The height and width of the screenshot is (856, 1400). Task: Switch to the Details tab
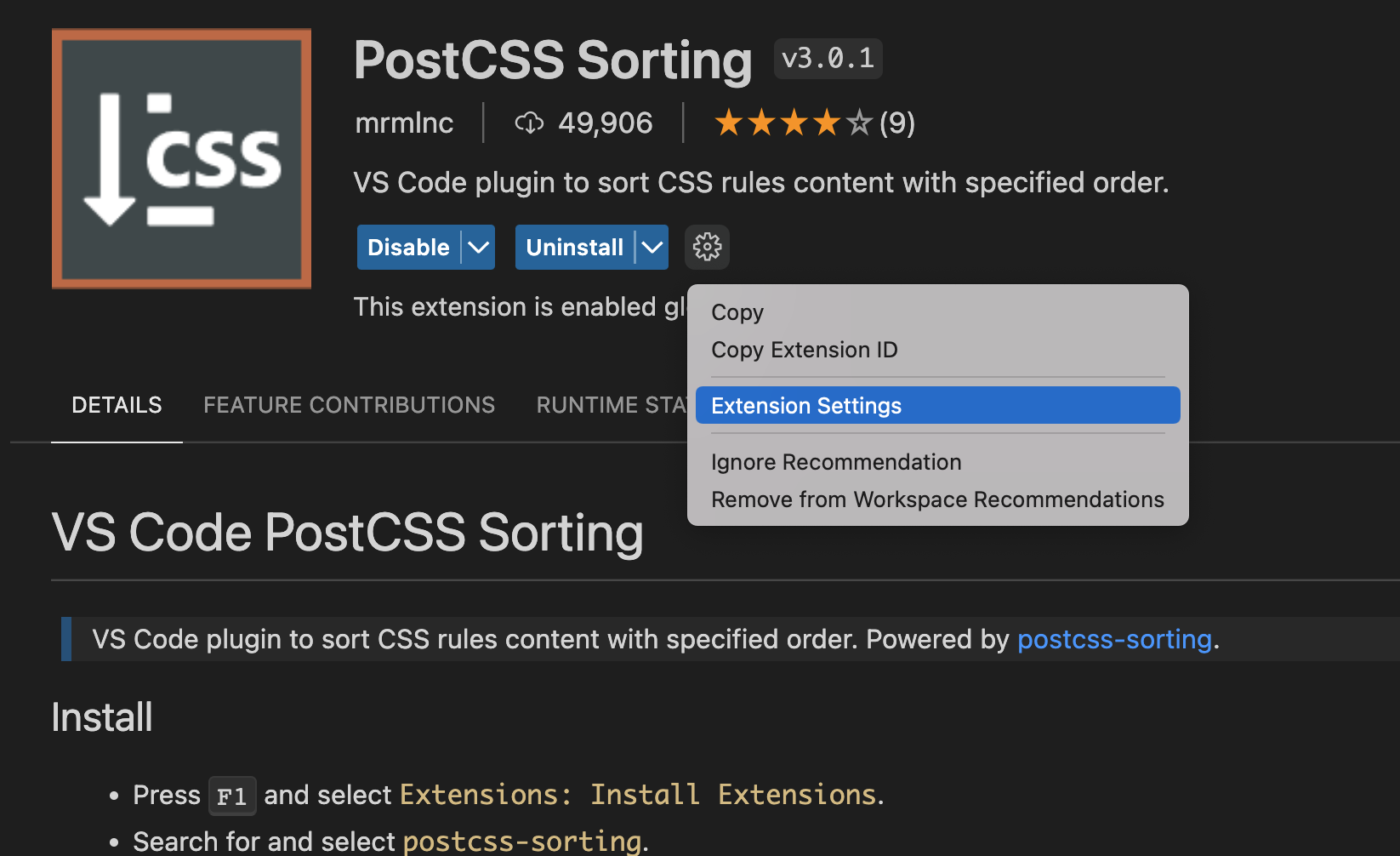[117, 405]
